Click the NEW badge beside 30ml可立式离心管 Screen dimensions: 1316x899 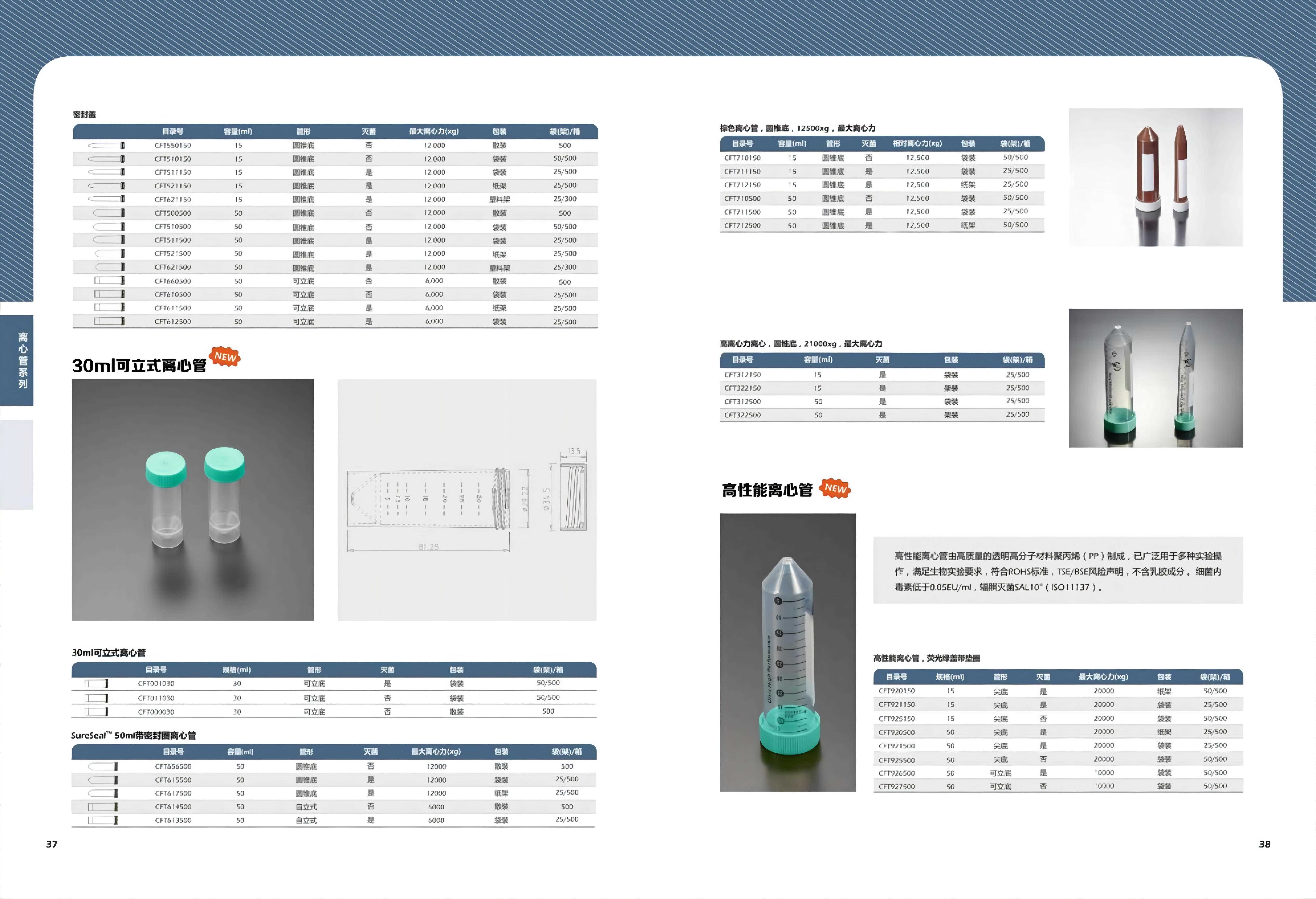[225, 357]
